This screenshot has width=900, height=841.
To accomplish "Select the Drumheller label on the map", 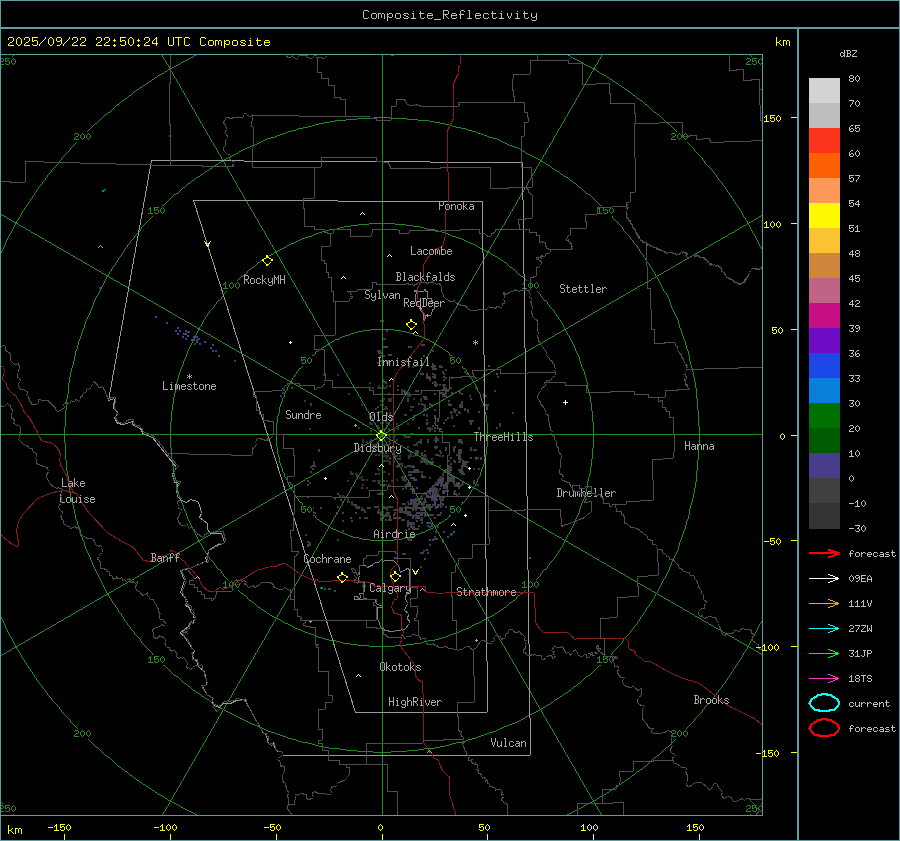I will [x=586, y=493].
